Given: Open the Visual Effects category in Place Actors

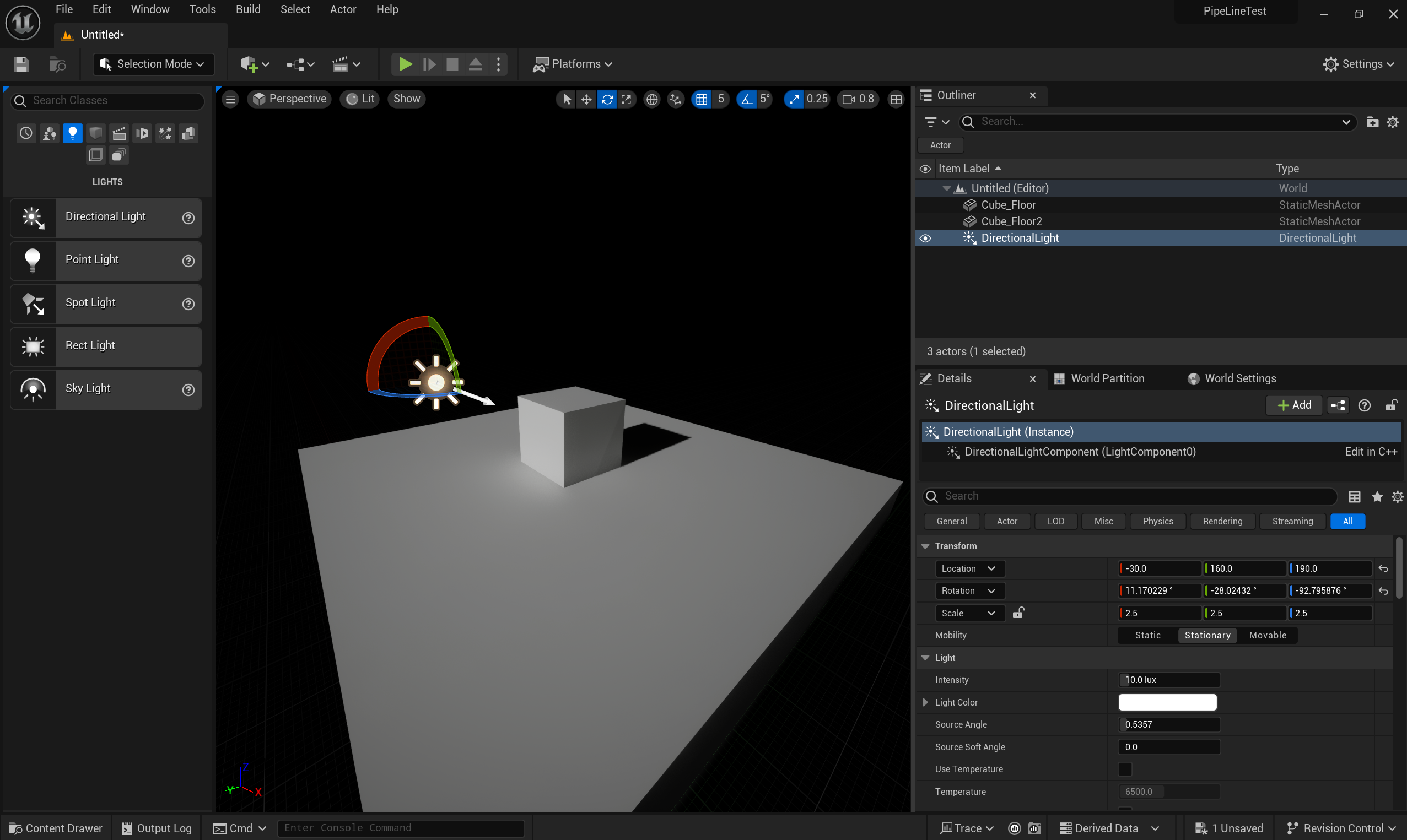Looking at the screenshot, I should 165,133.
